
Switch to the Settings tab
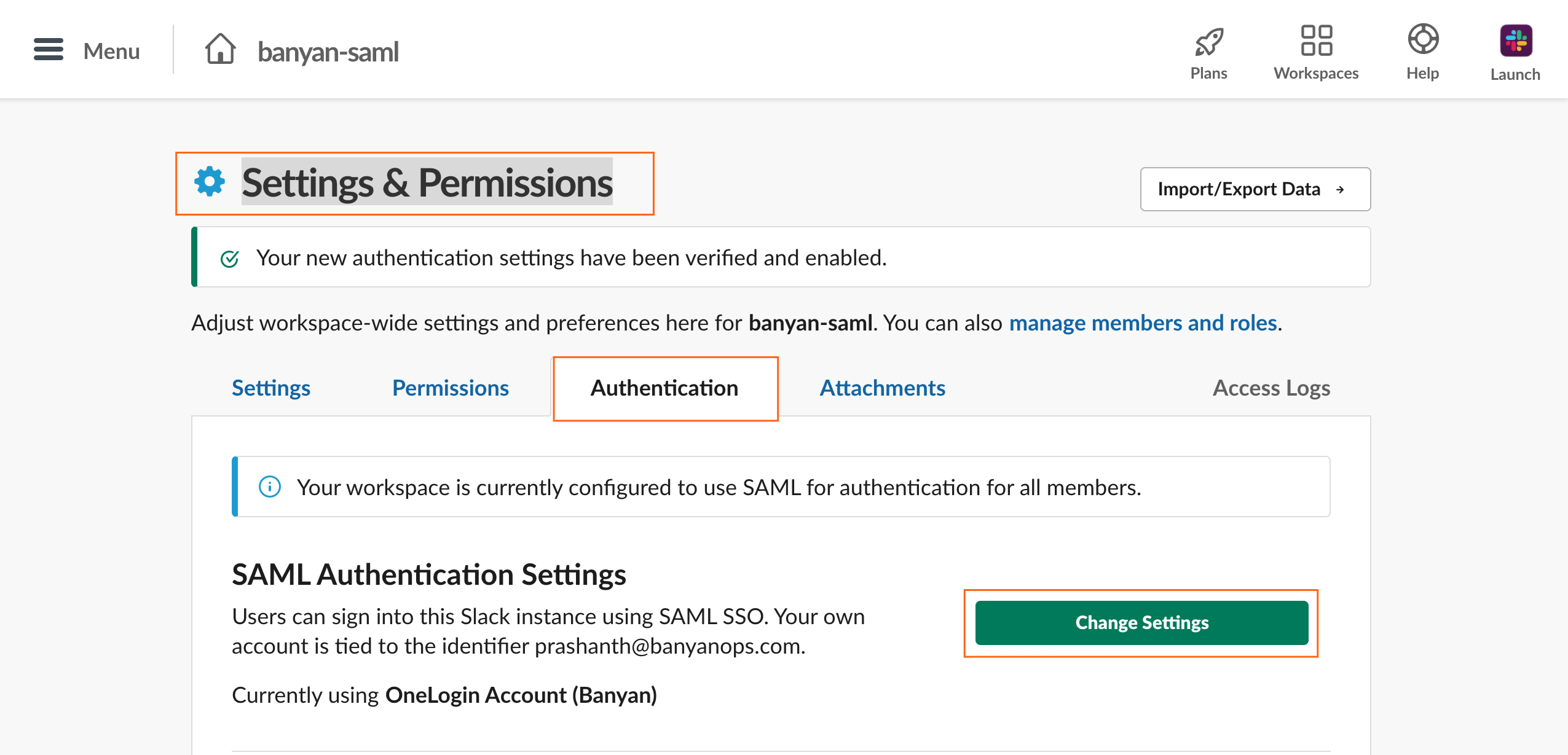(x=271, y=388)
